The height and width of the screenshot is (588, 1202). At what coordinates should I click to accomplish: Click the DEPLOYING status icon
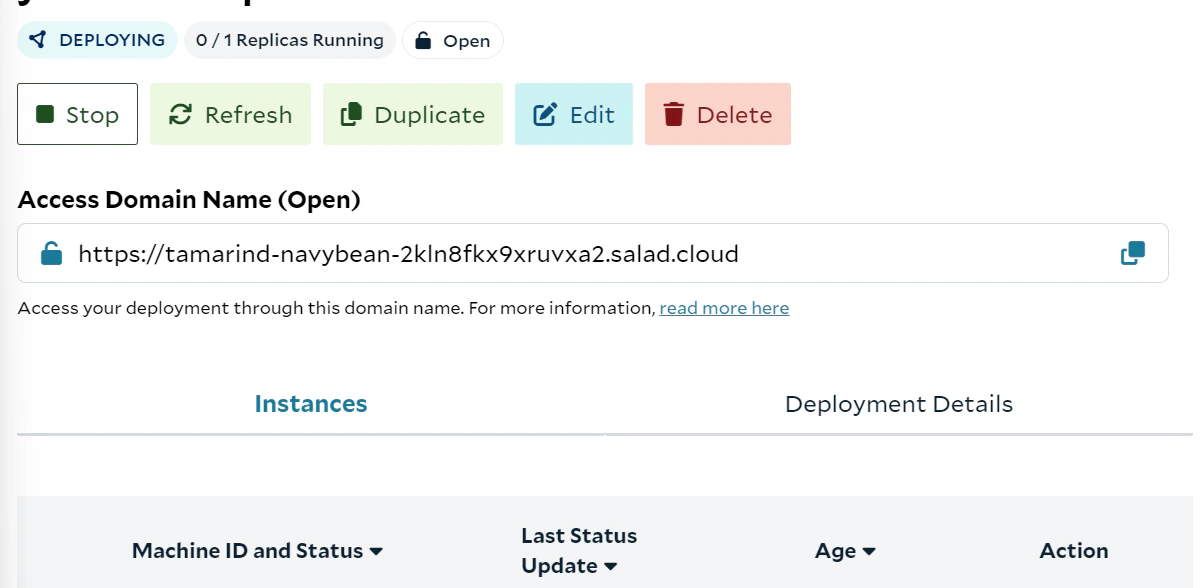click(38, 40)
